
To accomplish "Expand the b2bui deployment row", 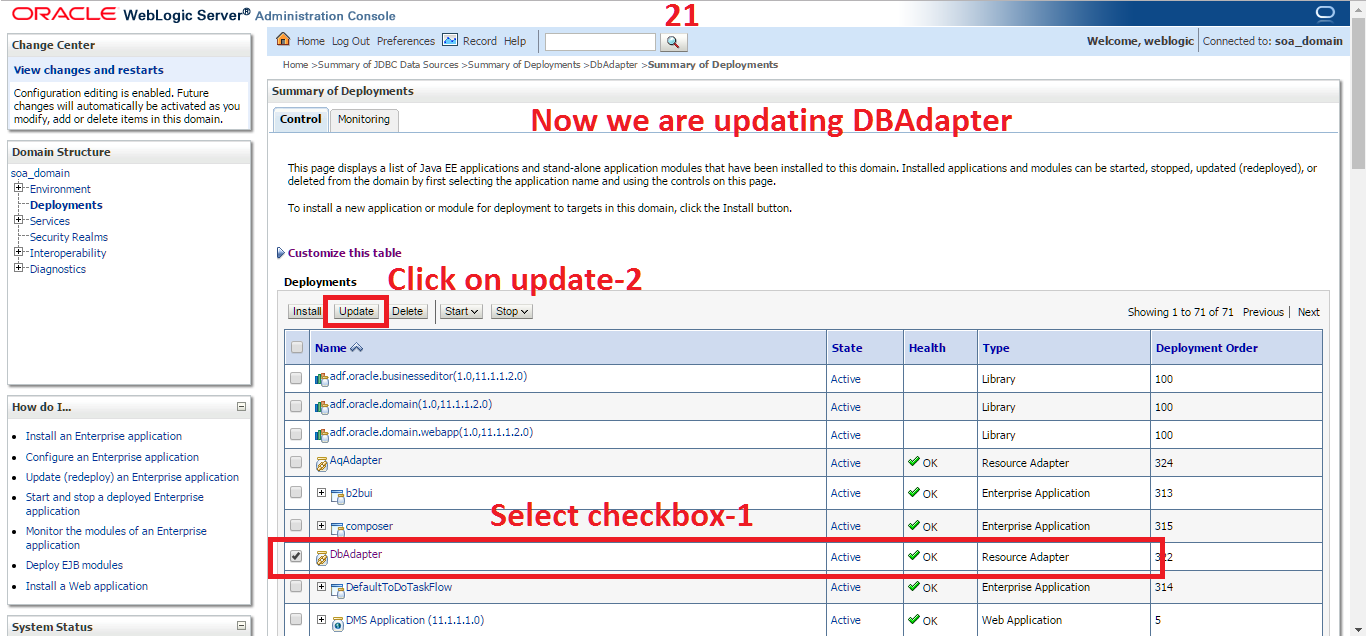I will point(322,492).
